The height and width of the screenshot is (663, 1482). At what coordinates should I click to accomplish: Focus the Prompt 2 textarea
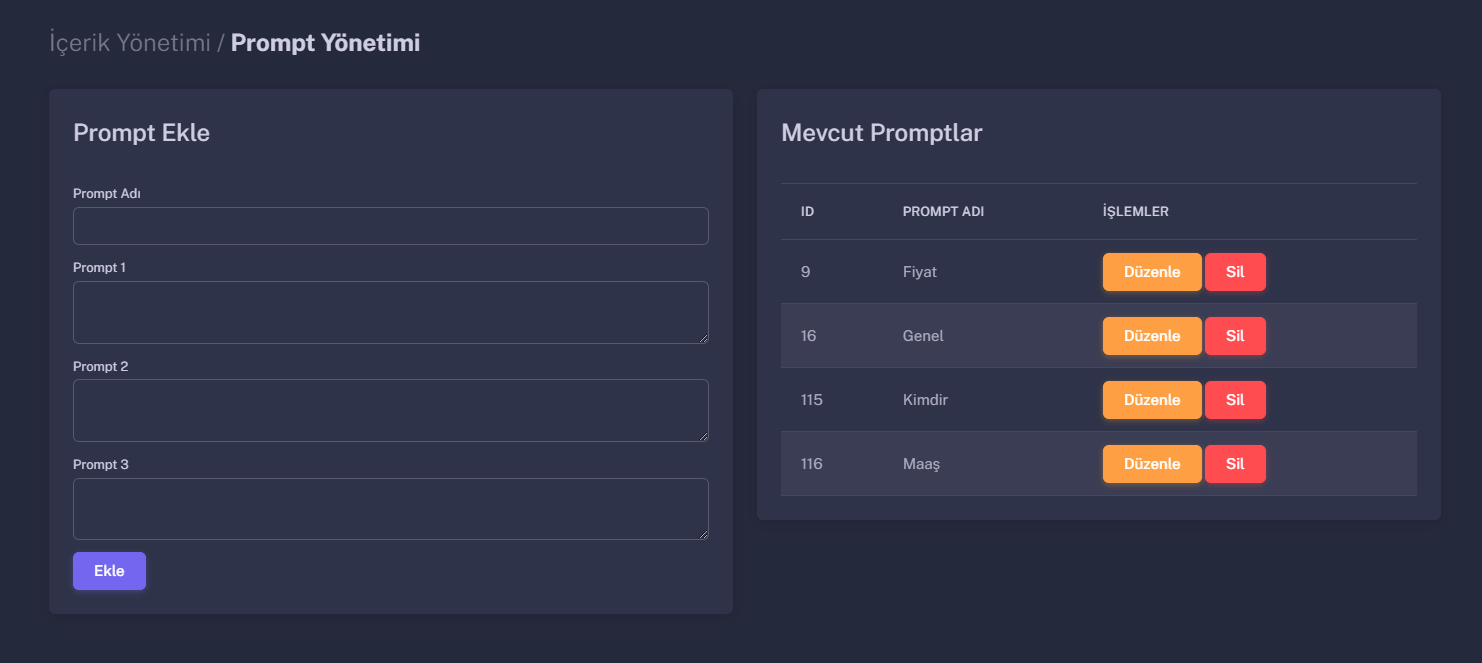point(391,410)
